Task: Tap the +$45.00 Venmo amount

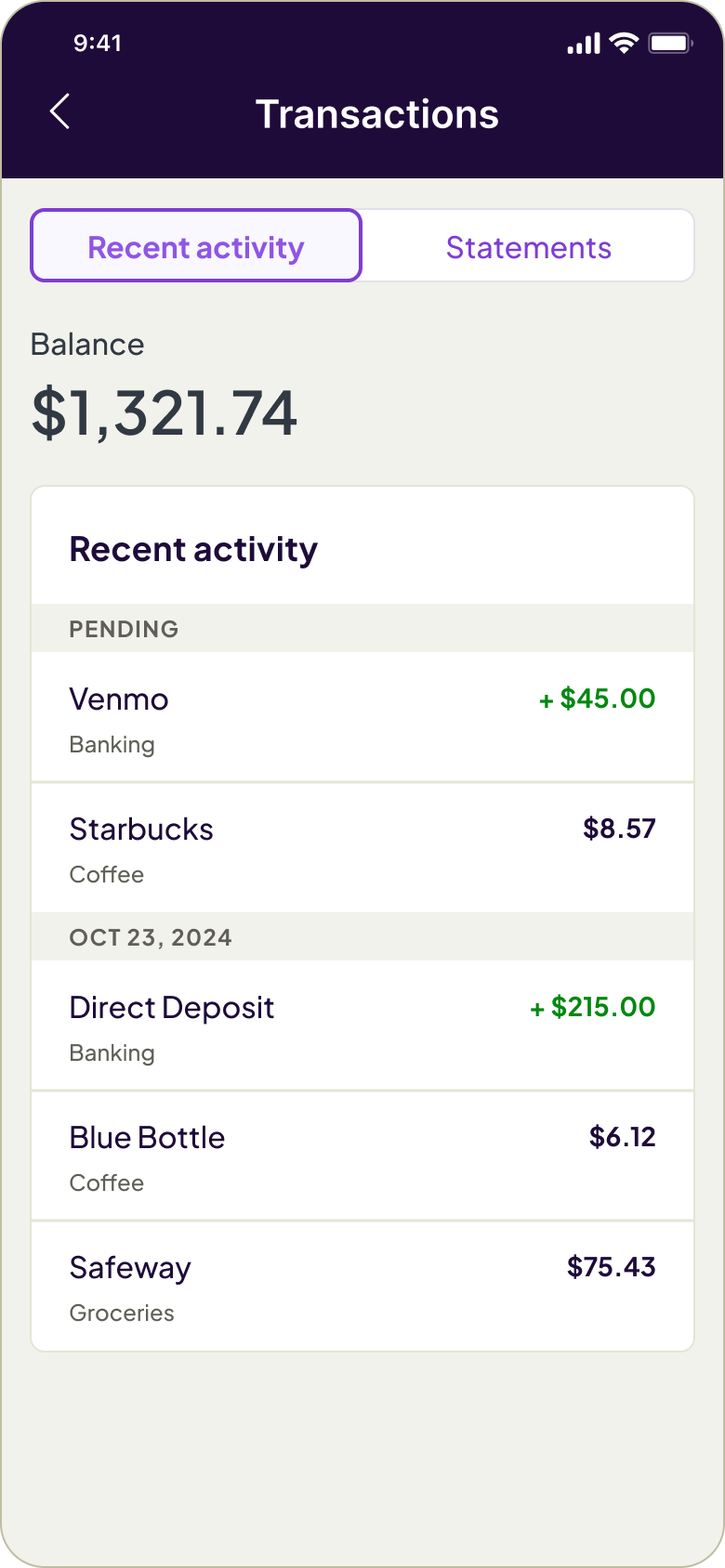Action: click(598, 699)
